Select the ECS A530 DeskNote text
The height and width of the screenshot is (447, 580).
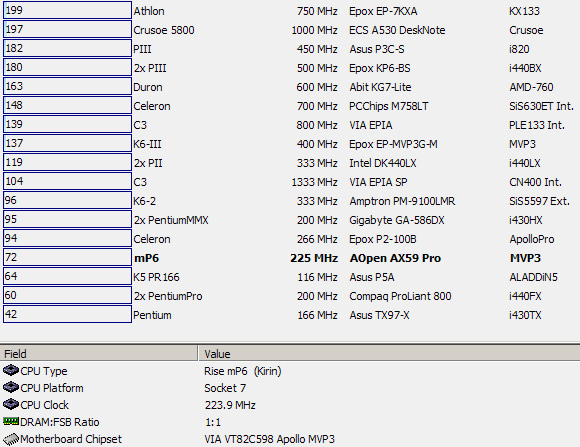[397, 30]
